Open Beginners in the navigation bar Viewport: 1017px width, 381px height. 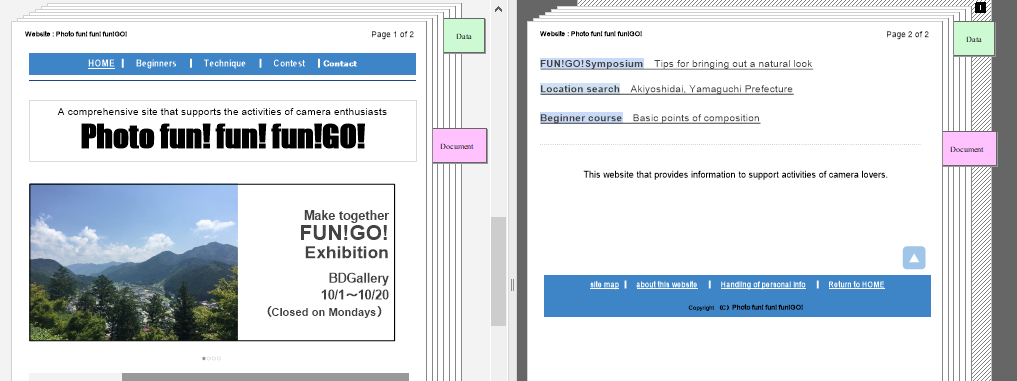(156, 64)
